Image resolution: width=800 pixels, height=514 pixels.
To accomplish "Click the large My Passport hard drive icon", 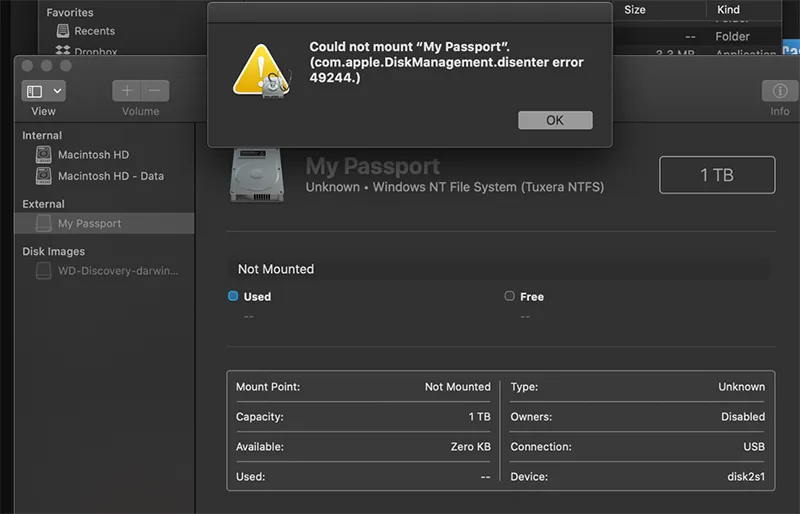I will pyautogui.click(x=257, y=175).
